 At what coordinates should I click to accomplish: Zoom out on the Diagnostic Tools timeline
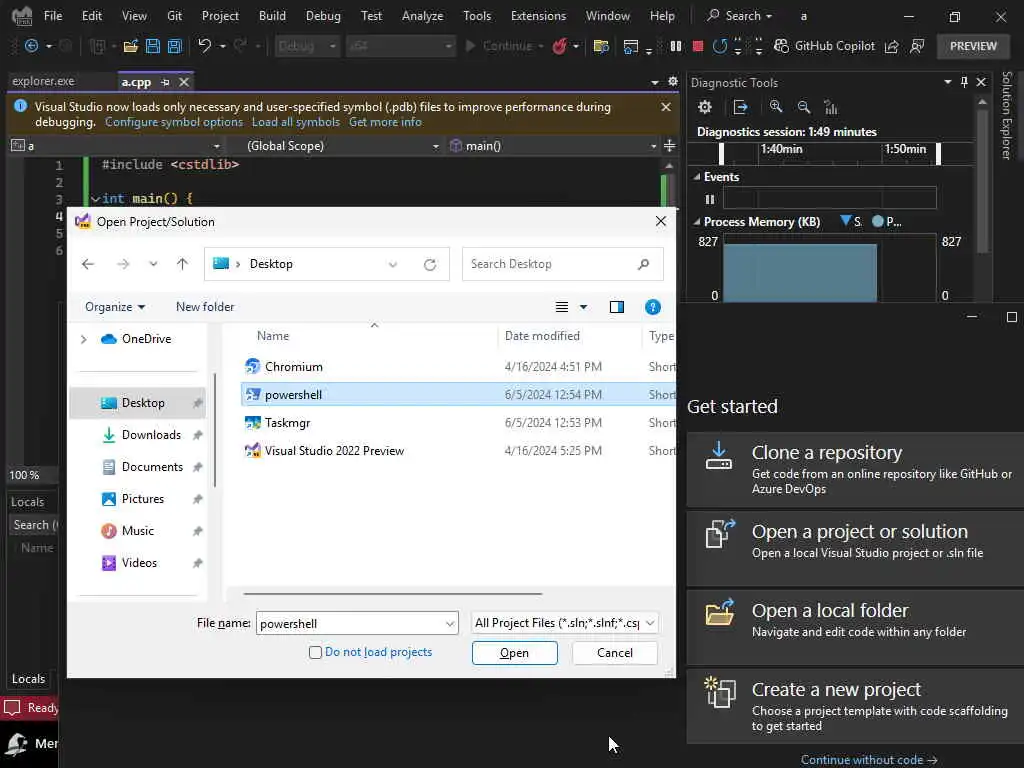(804, 107)
